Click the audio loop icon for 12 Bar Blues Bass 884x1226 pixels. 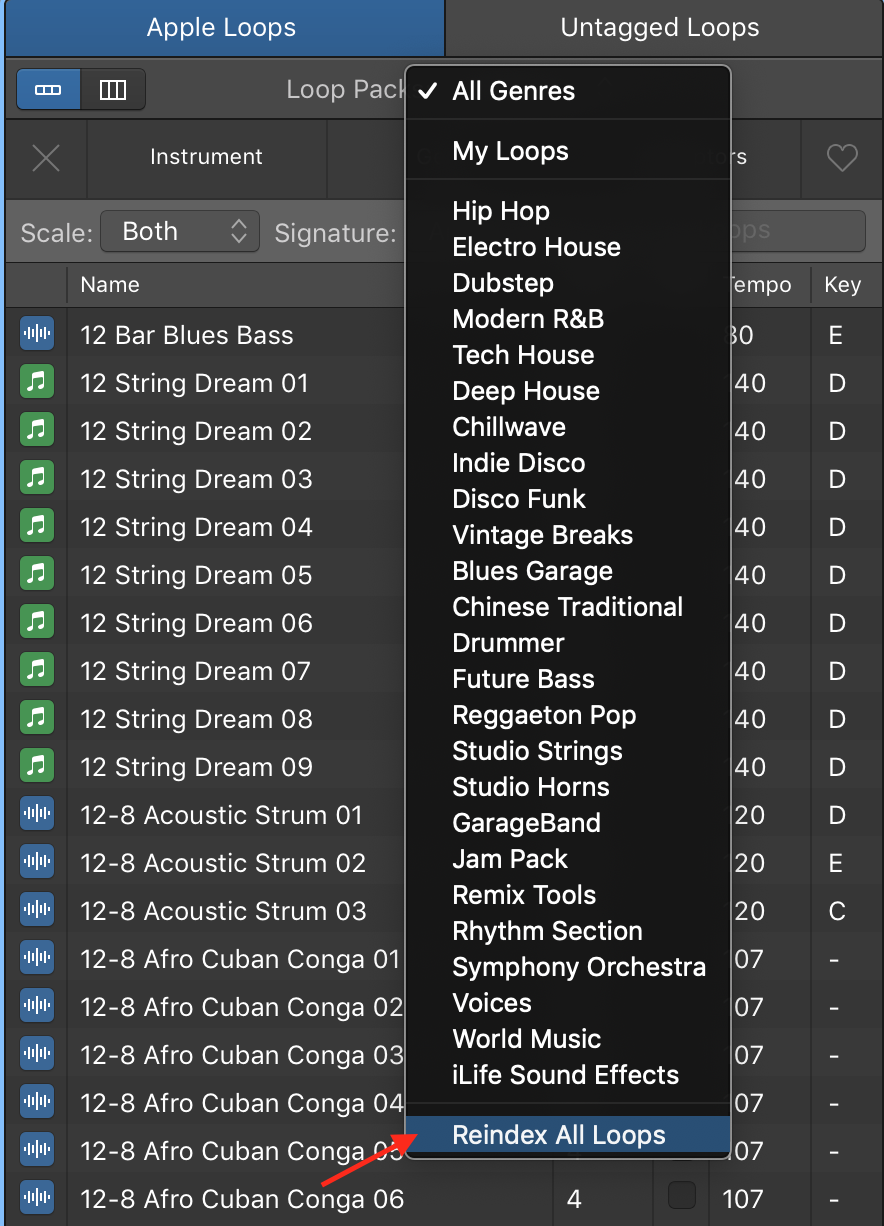(37, 335)
